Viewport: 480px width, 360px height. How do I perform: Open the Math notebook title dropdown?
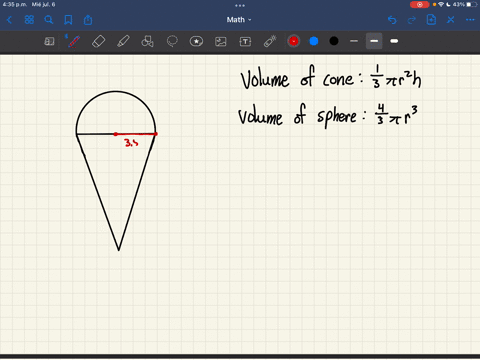click(239, 20)
